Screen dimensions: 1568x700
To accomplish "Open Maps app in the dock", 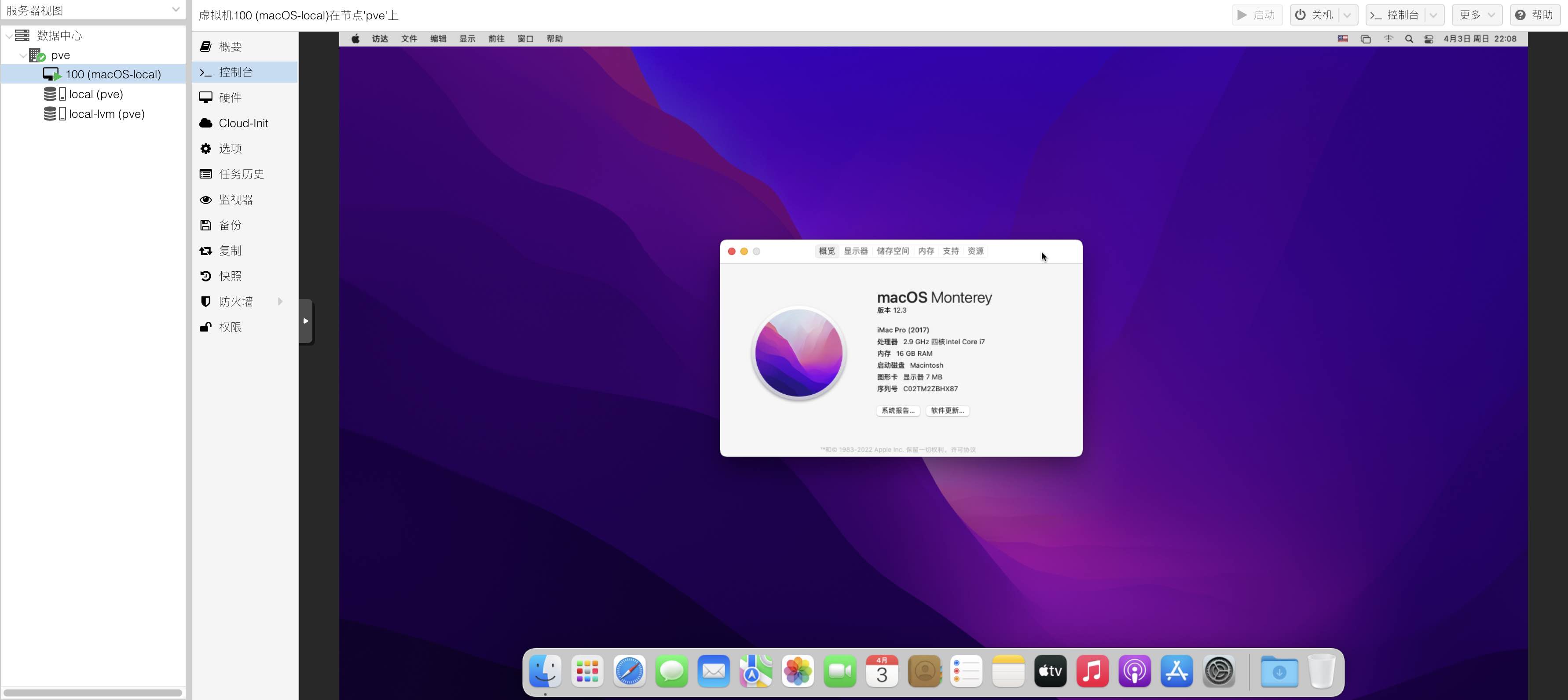I will (x=755, y=671).
